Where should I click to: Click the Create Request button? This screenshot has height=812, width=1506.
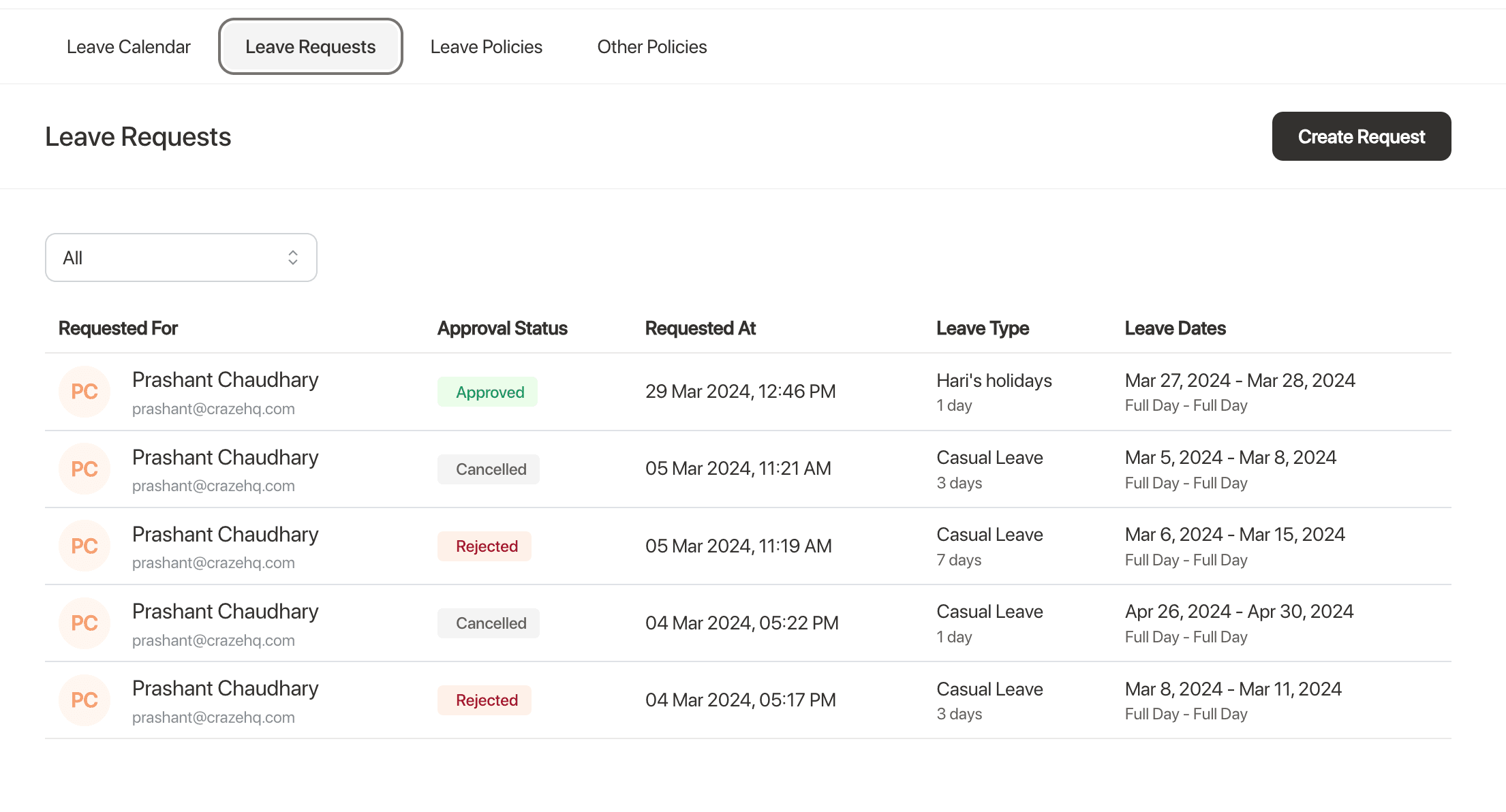pyautogui.click(x=1361, y=136)
